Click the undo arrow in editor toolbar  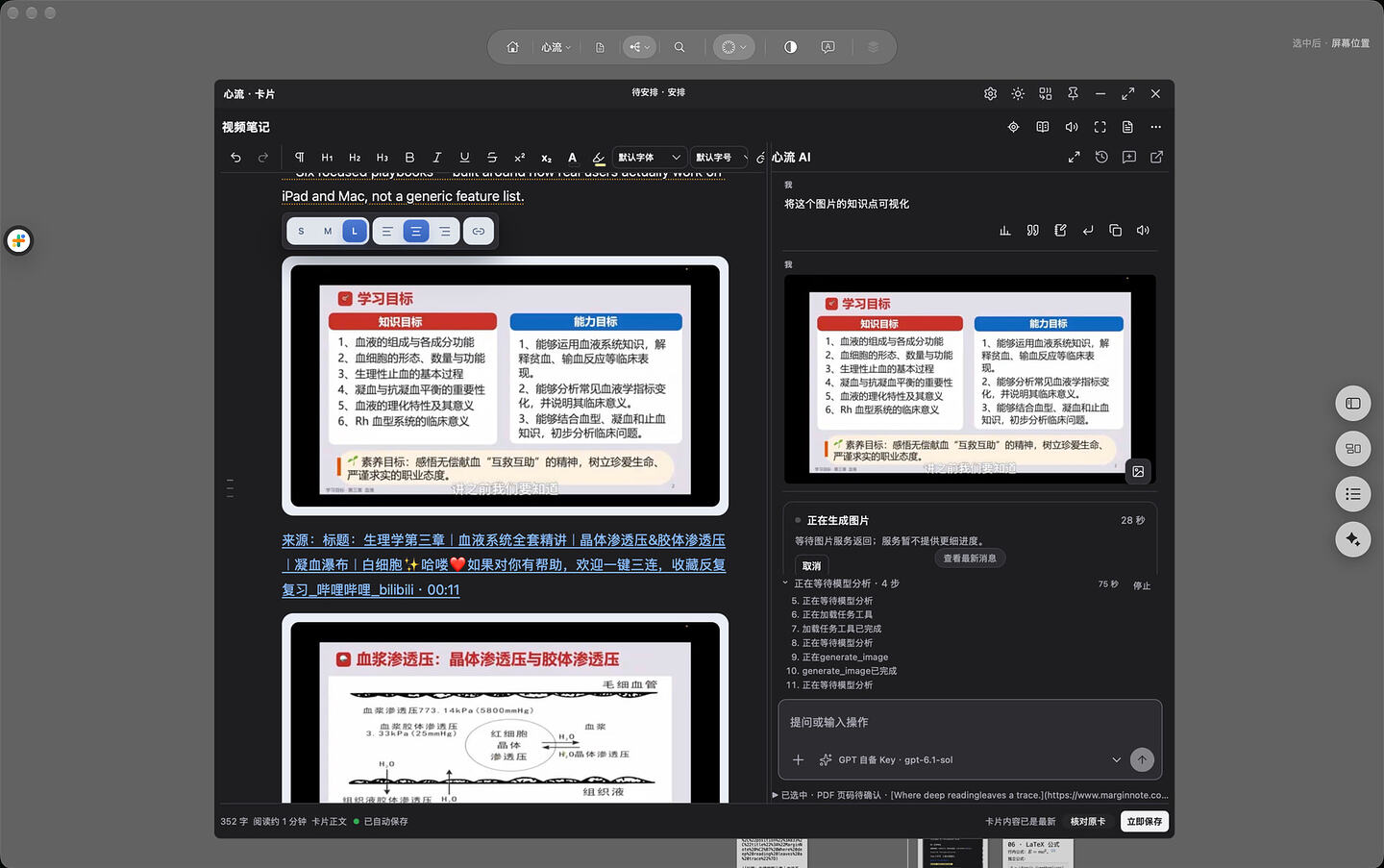point(235,157)
